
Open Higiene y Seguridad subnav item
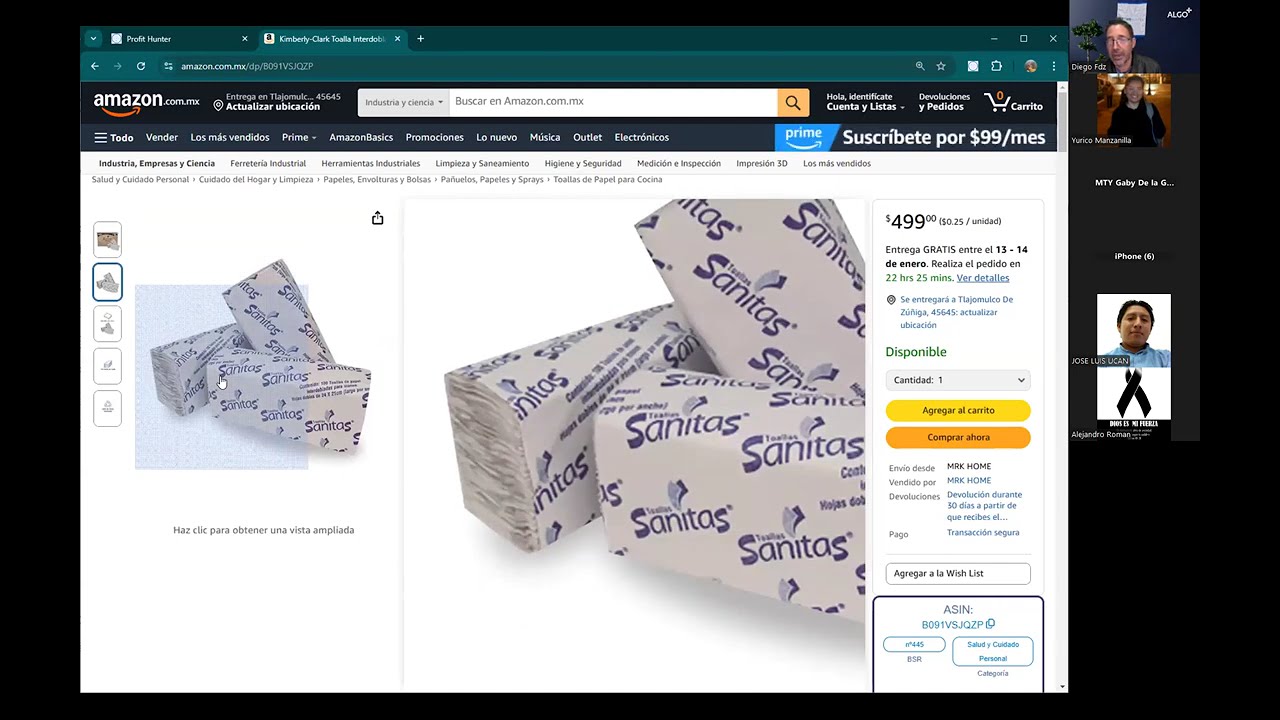point(583,163)
